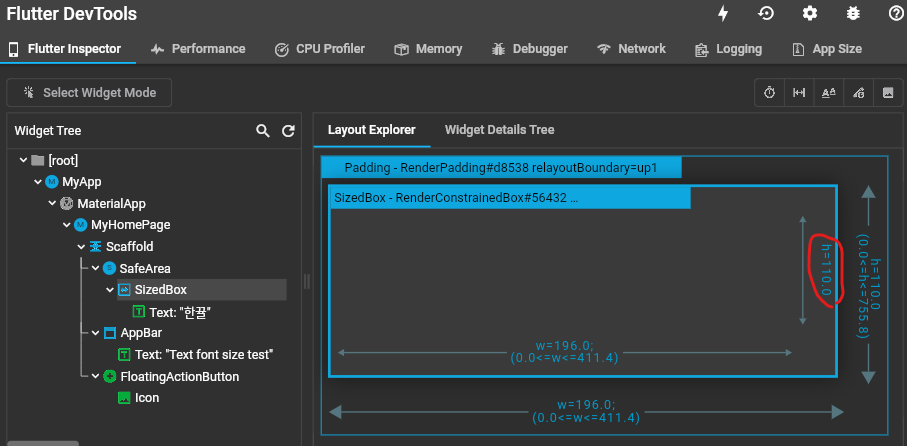Search the widget tree magnifier icon
This screenshot has width=907, height=446.
[x=263, y=131]
